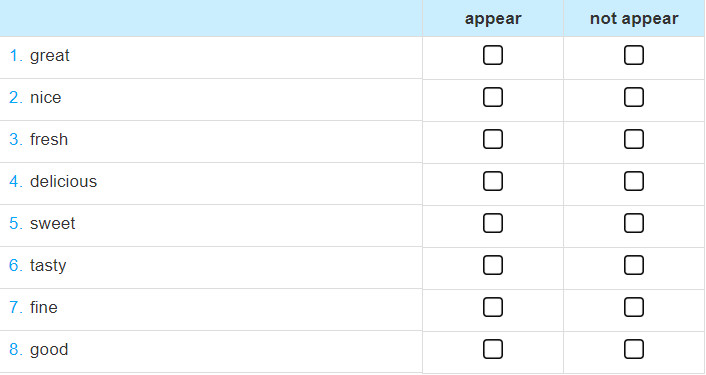This screenshot has height=375, width=706.
Task: Tick 'not appear' box for nice
Action: tap(634, 97)
